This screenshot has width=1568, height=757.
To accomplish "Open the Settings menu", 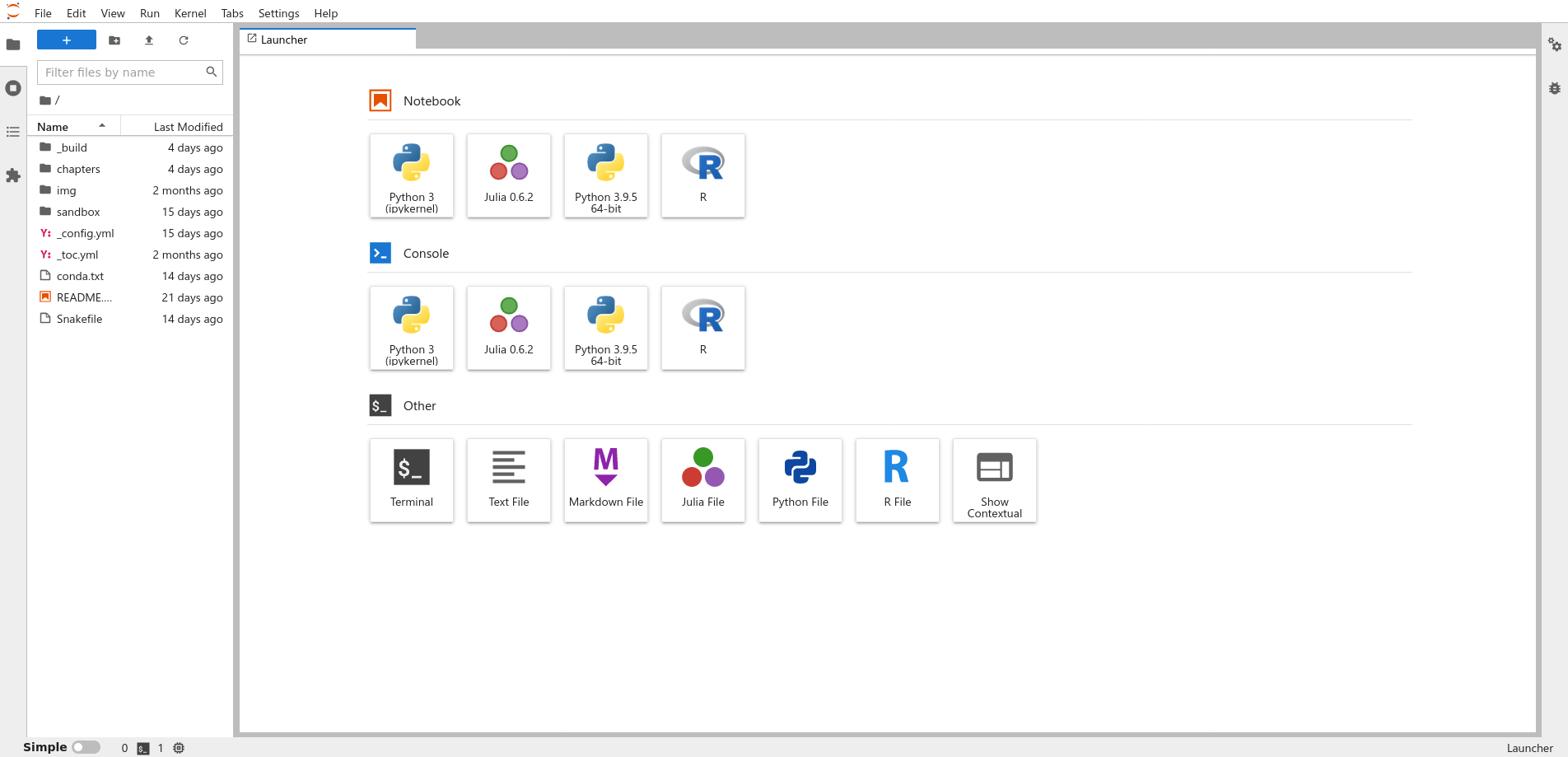I will point(279,13).
